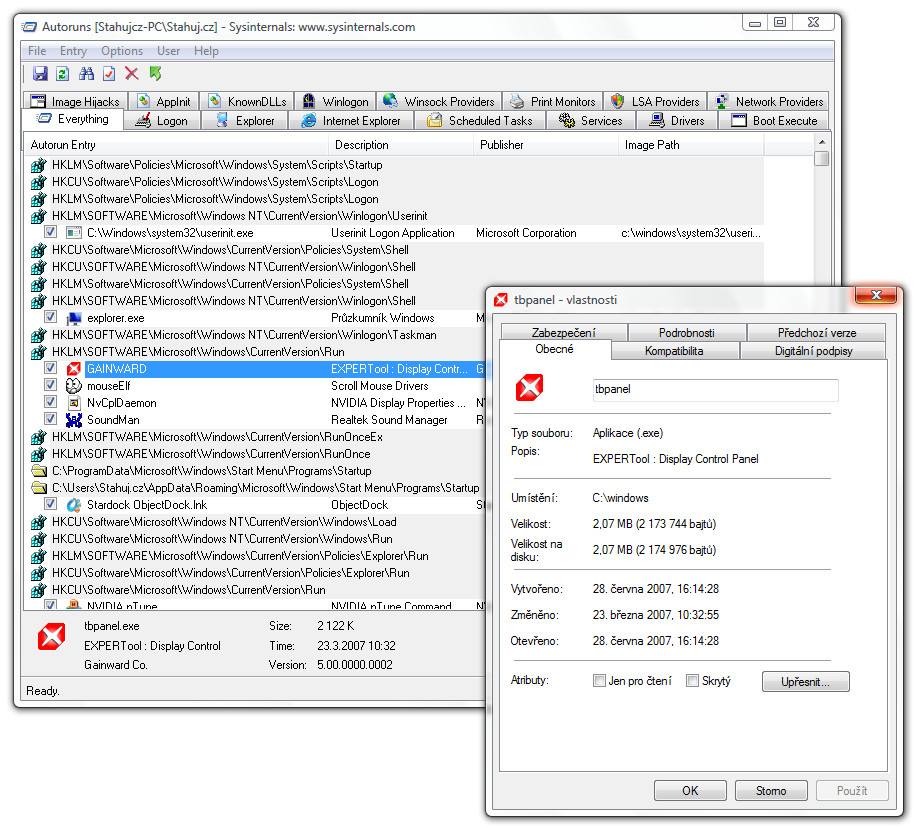The image size is (917, 828).
Task: Click the large tbpanel.exe icon in Autoruns details pane
Action: pos(51,636)
